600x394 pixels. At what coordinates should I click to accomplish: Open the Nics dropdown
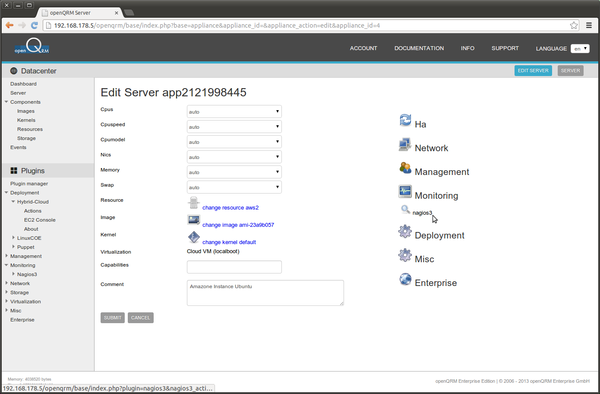click(234, 157)
